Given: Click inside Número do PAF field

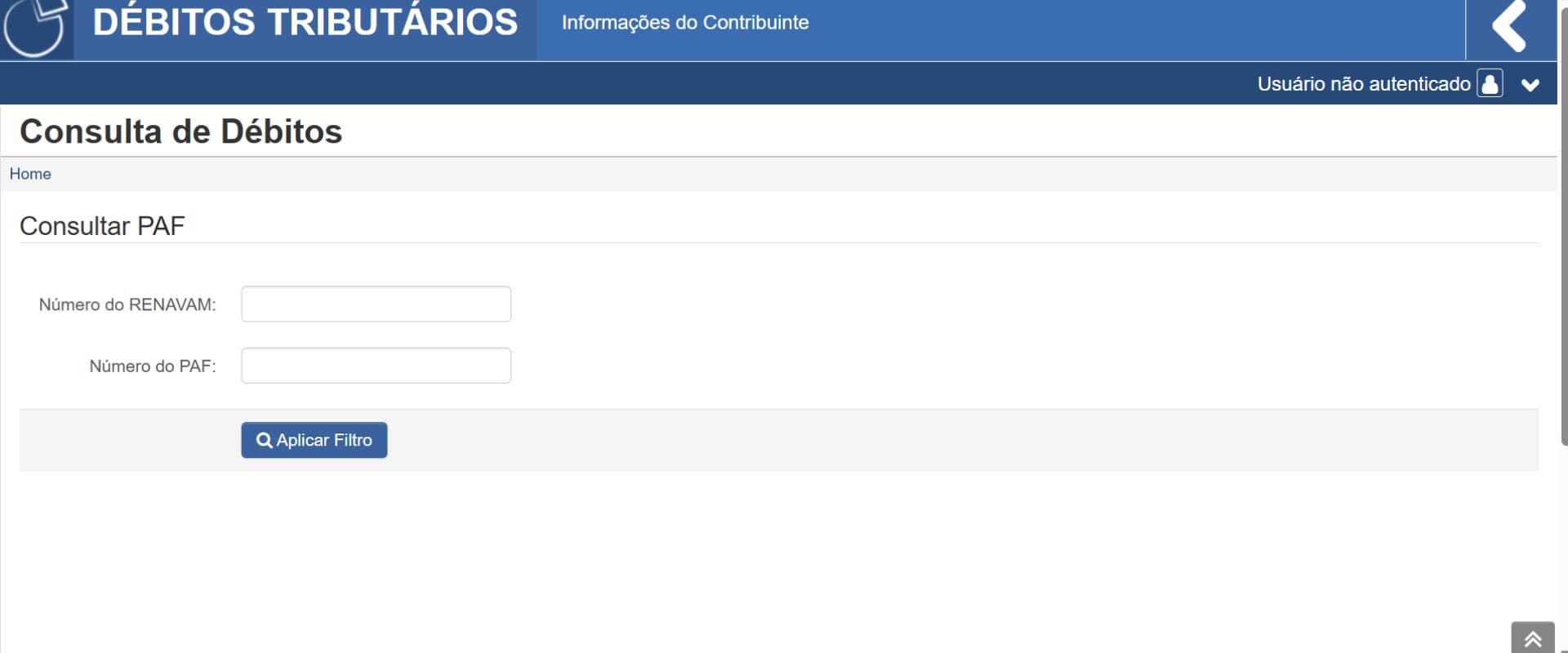Looking at the screenshot, I should (x=376, y=366).
